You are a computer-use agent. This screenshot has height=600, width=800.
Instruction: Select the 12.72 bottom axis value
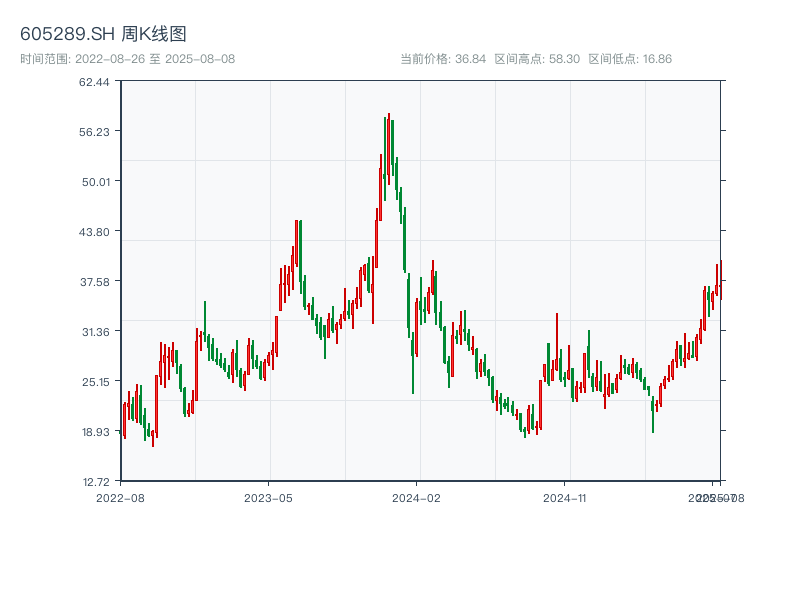(94, 482)
